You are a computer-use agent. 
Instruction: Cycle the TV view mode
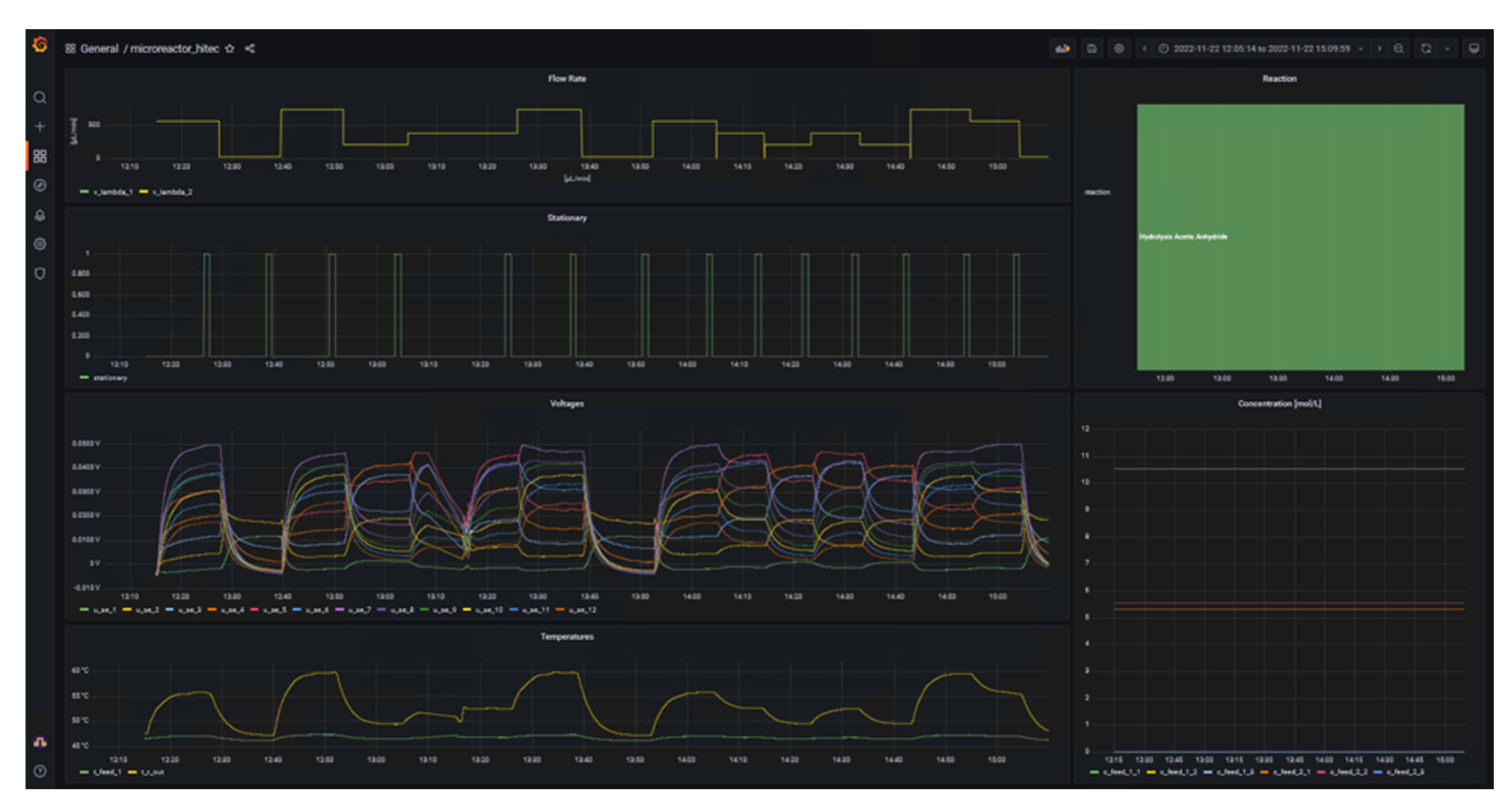(x=1474, y=49)
